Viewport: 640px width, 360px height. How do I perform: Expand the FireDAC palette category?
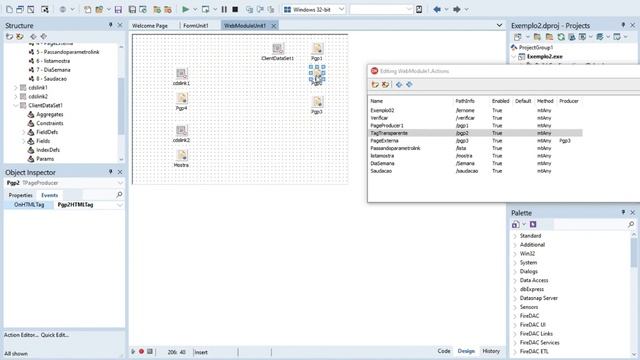coord(515,316)
